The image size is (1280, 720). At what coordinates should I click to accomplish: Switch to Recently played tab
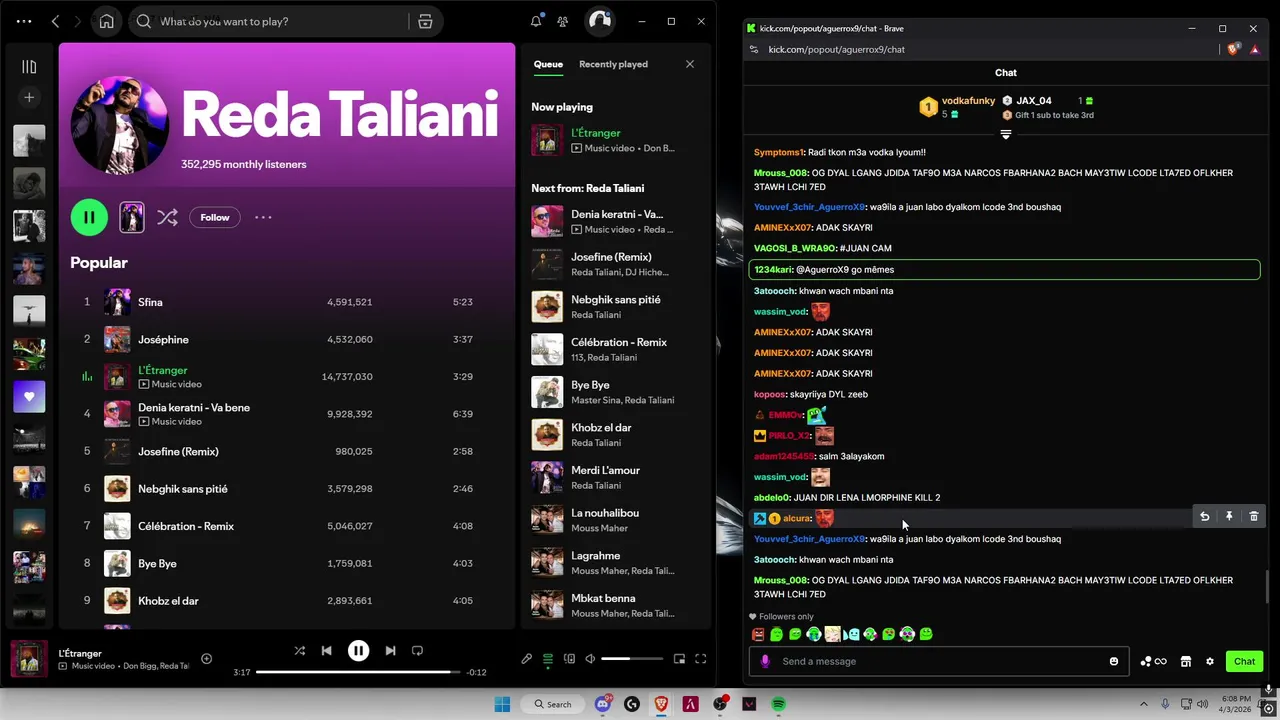point(613,64)
